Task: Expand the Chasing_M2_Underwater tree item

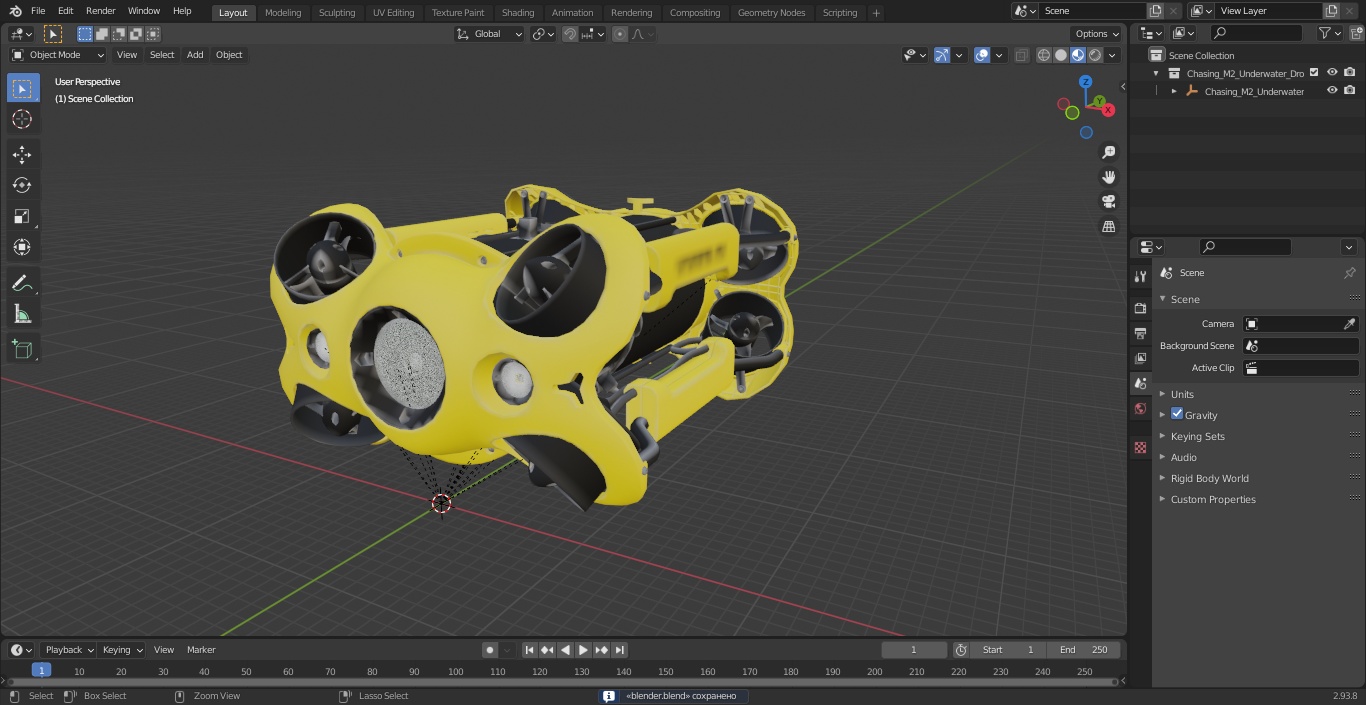Action: click(1174, 91)
